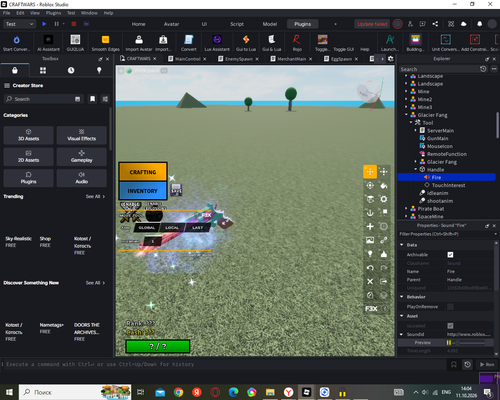The height and width of the screenshot is (400, 500).
Task: Launch the GUI2LUA plugin
Action: pyautogui.click(x=75, y=43)
